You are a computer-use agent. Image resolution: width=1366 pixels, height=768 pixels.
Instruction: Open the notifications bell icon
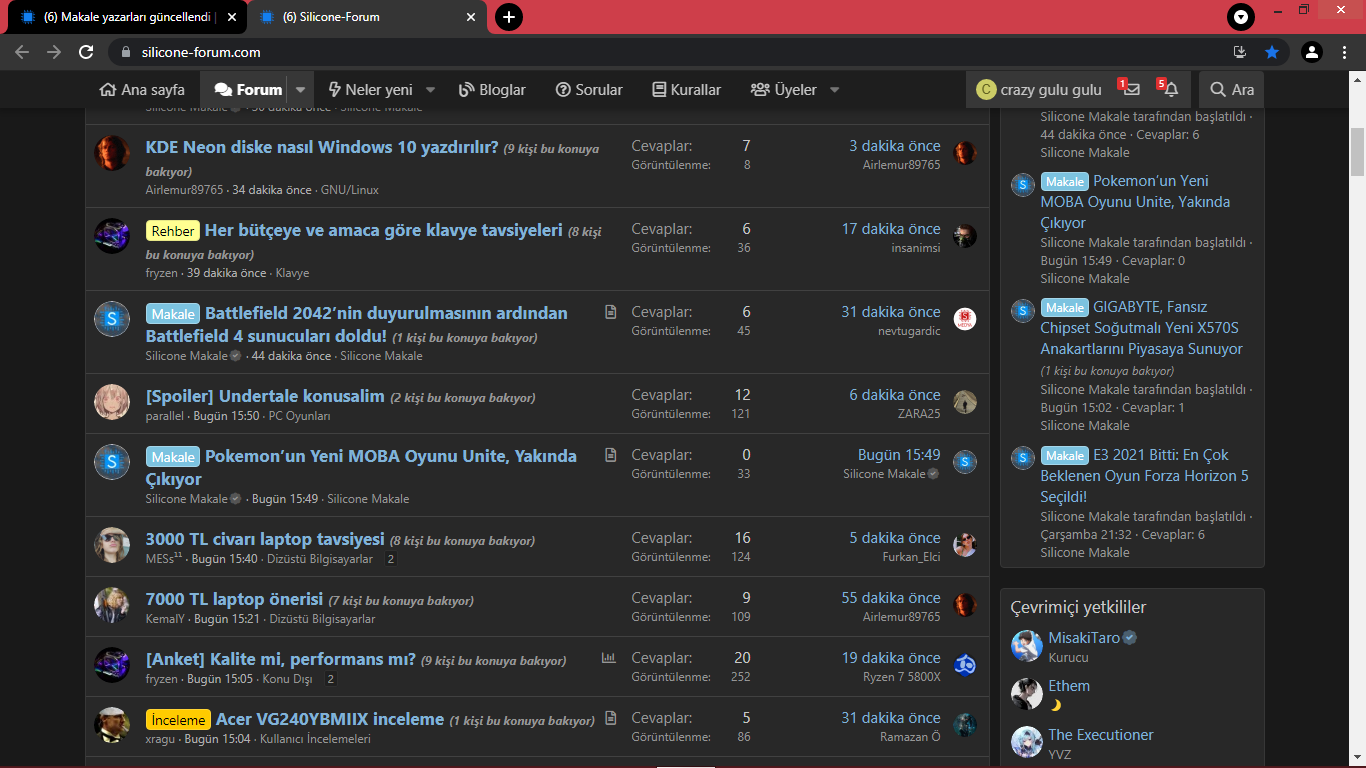pos(1170,89)
